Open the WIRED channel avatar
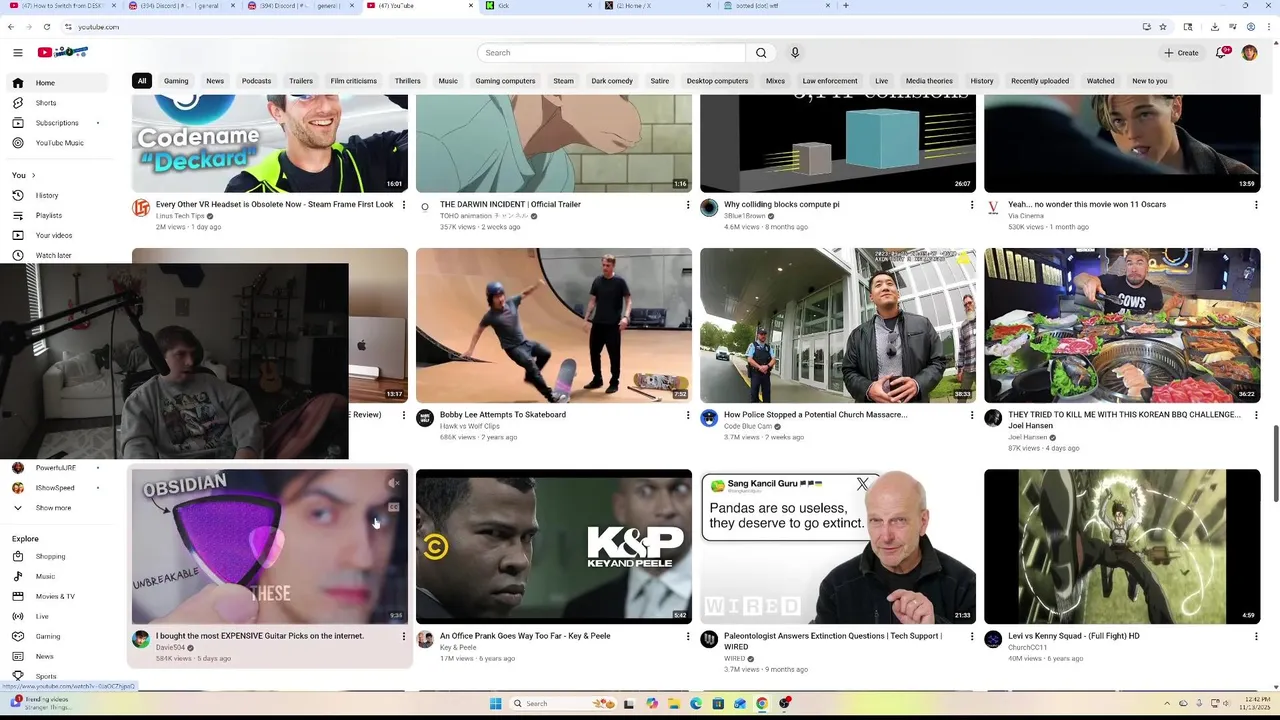This screenshot has width=1280, height=720. coord(709,639)
